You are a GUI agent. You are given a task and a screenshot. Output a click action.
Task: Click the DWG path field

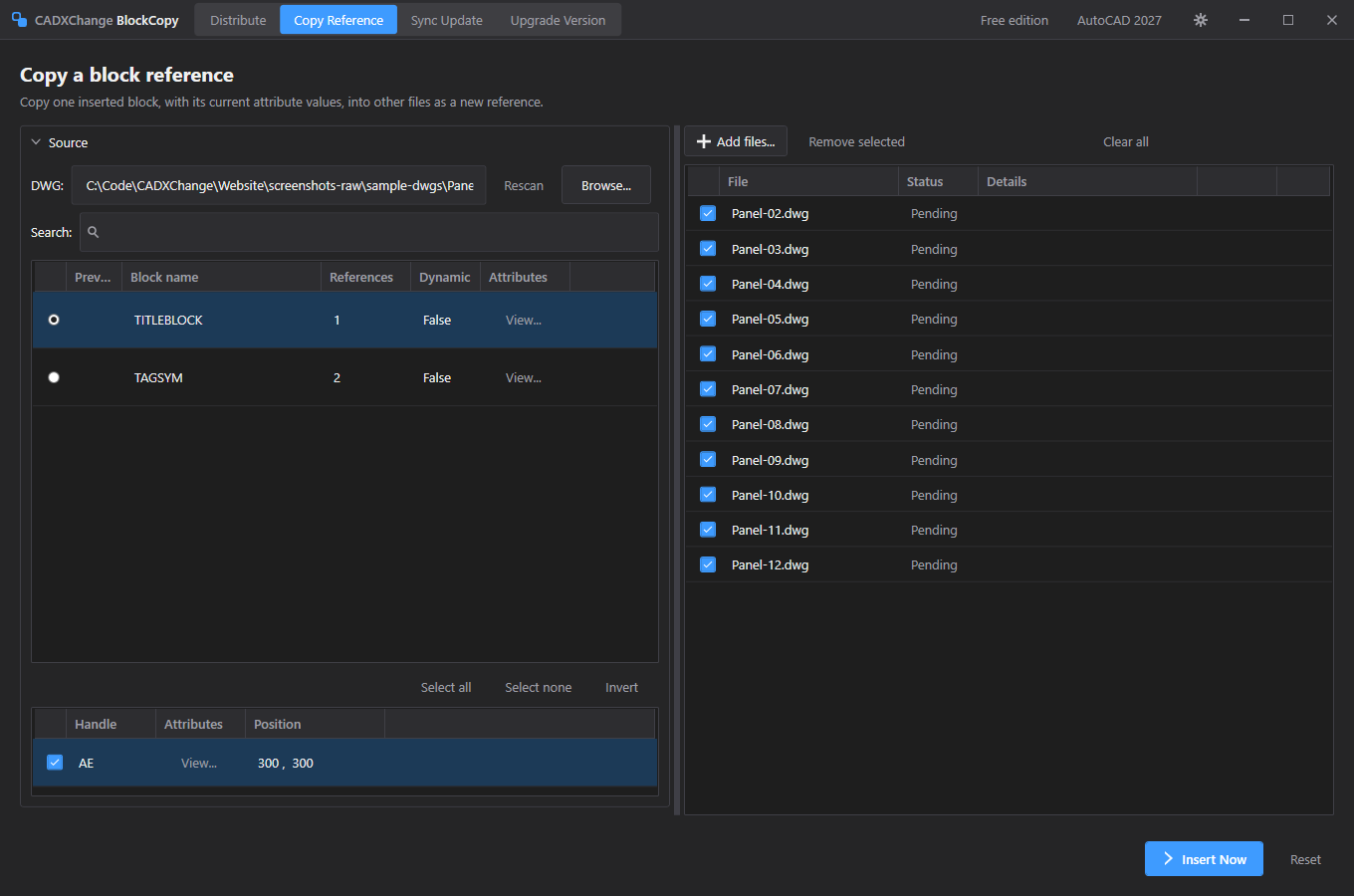tap(279, 185)
